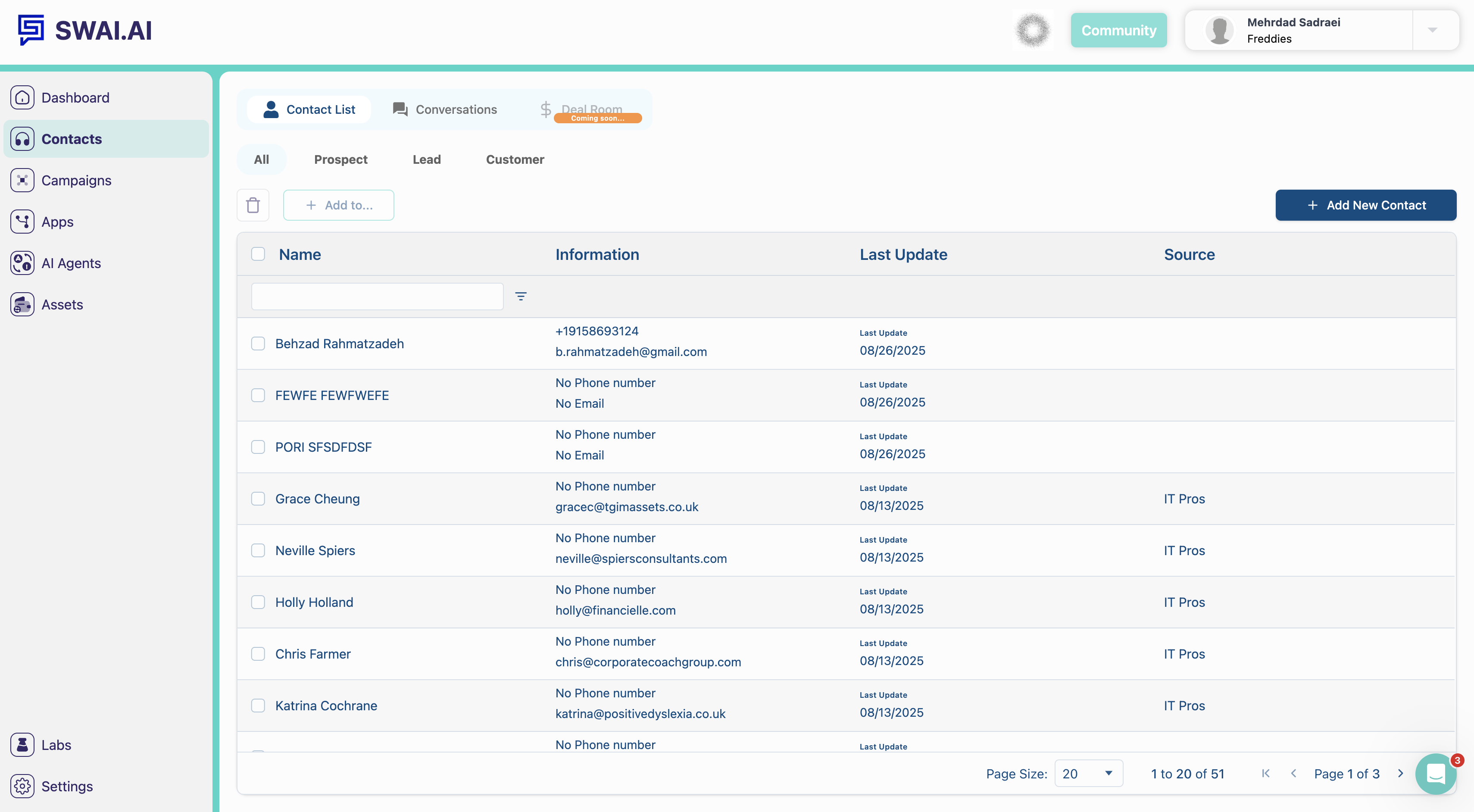Go to the next page
This screenshot has width=1474, height=812.
[x=1400, y=774]
